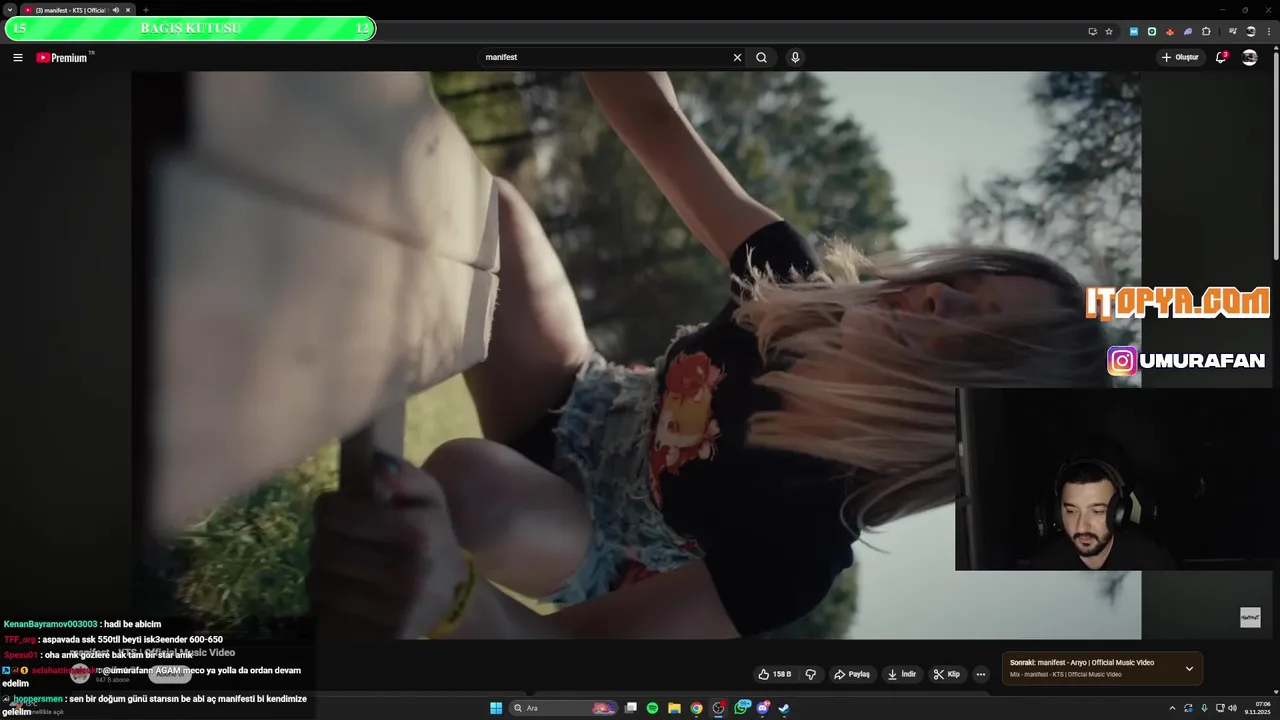The height and width of the screenshot is (720, 1280).
Task: Open the teal circle browser extension
Action: (x=1152, y=31)
